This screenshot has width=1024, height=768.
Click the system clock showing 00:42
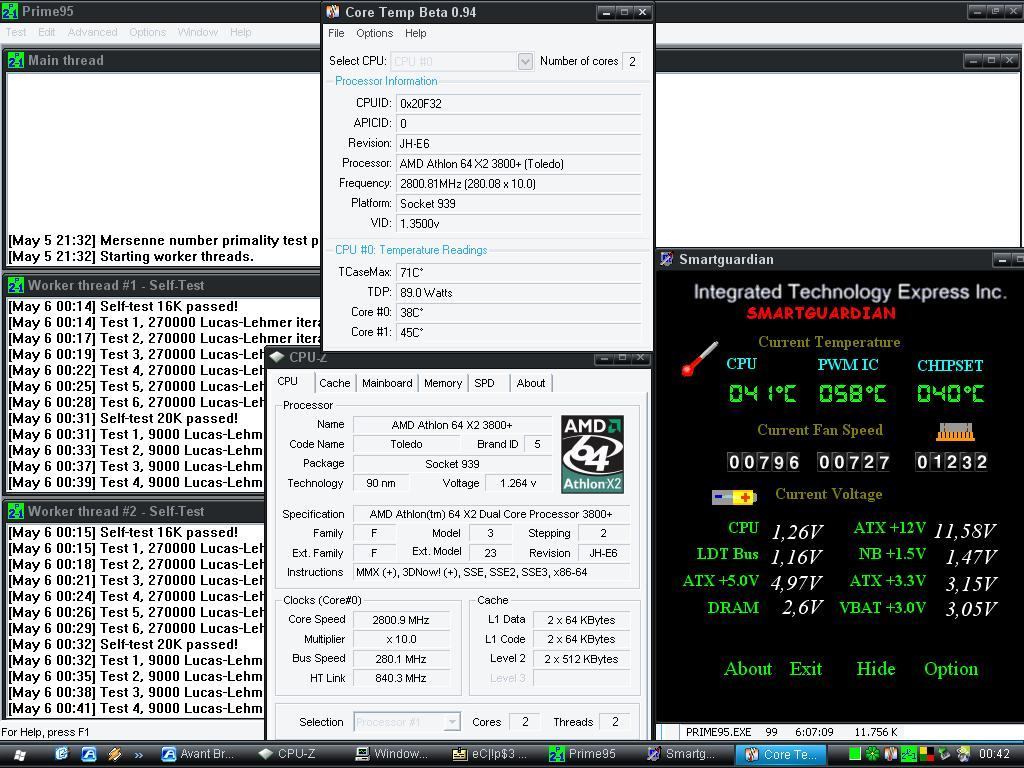pyautogui.click(x=994, y=754)
